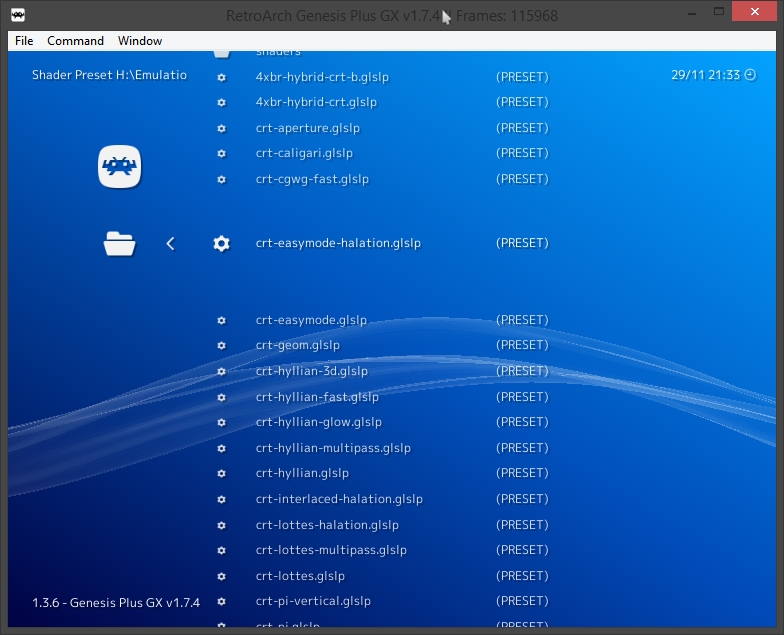Click the 1.3.6 Genesis Plus GX version text
The height and width of the screenshot is (635, 784).
pos(116,603)
